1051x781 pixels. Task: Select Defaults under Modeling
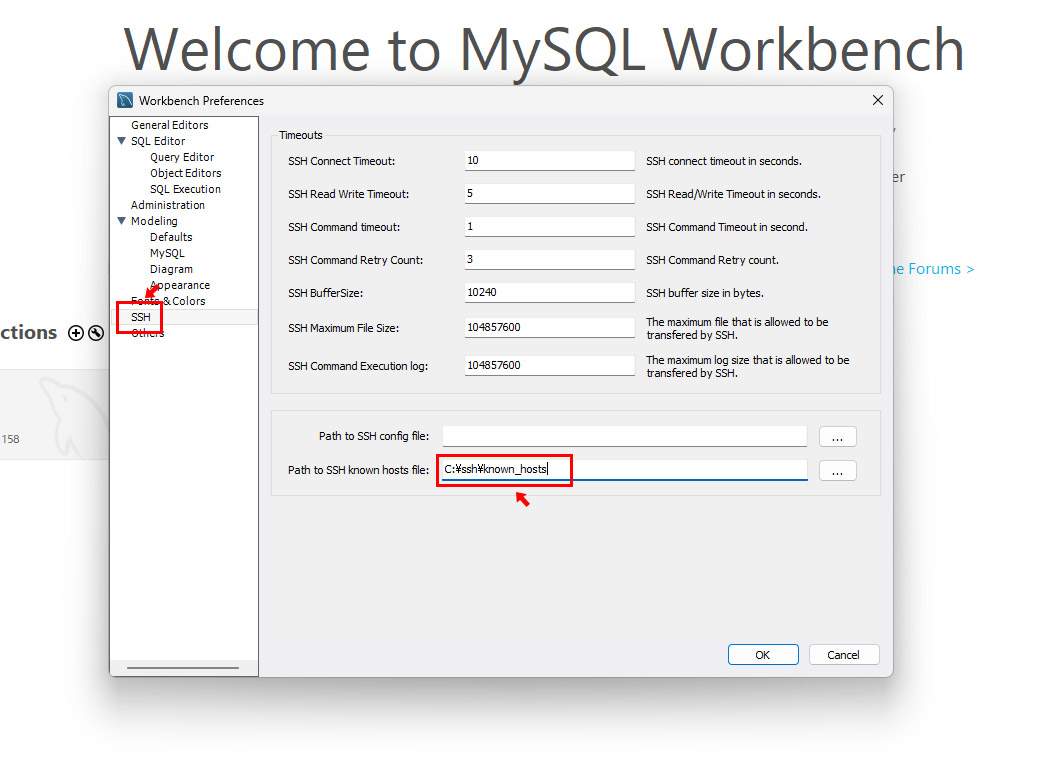pos(171,237)
